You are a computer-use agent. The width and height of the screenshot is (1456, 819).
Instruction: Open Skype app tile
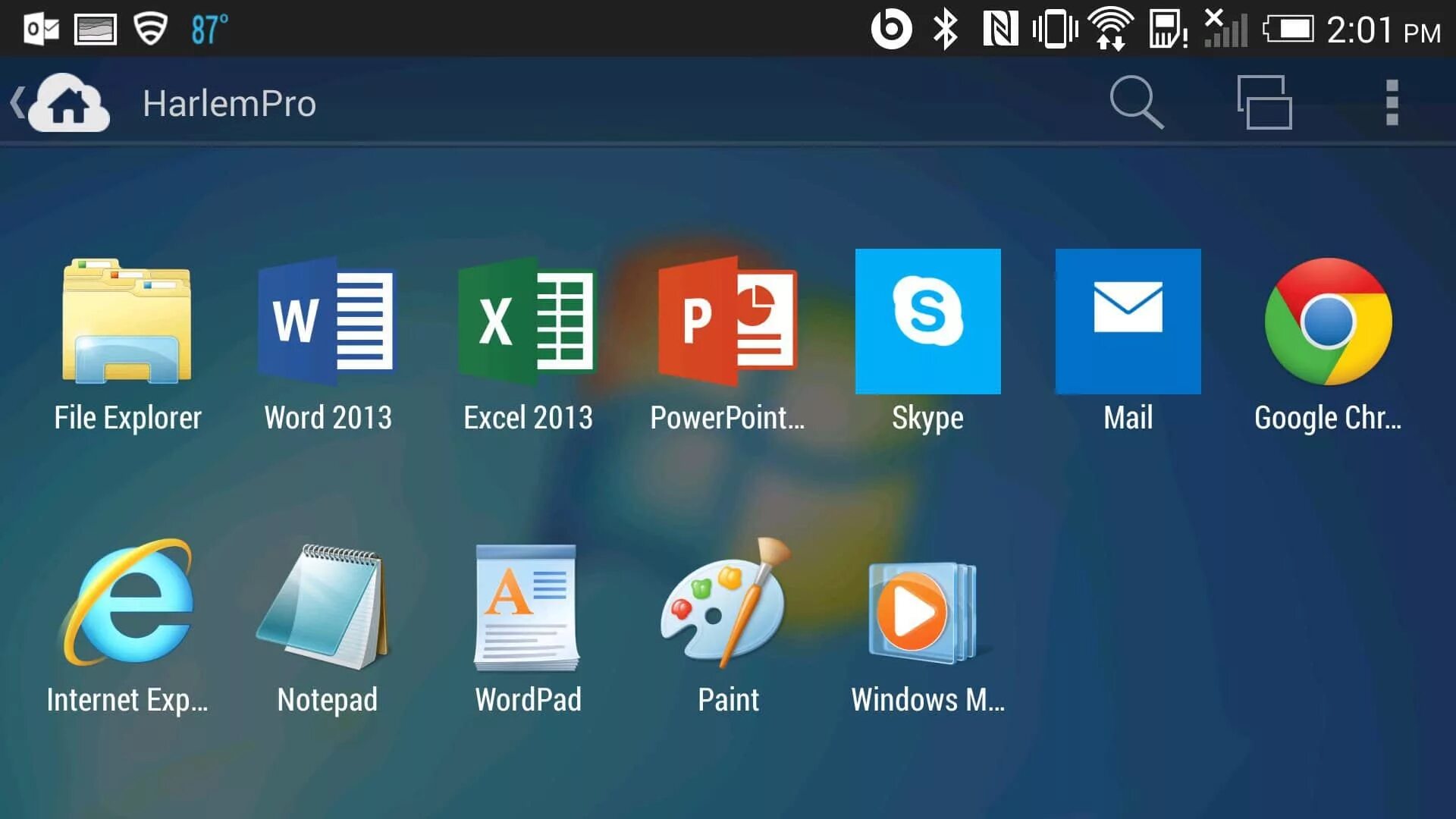click(927, 322)
